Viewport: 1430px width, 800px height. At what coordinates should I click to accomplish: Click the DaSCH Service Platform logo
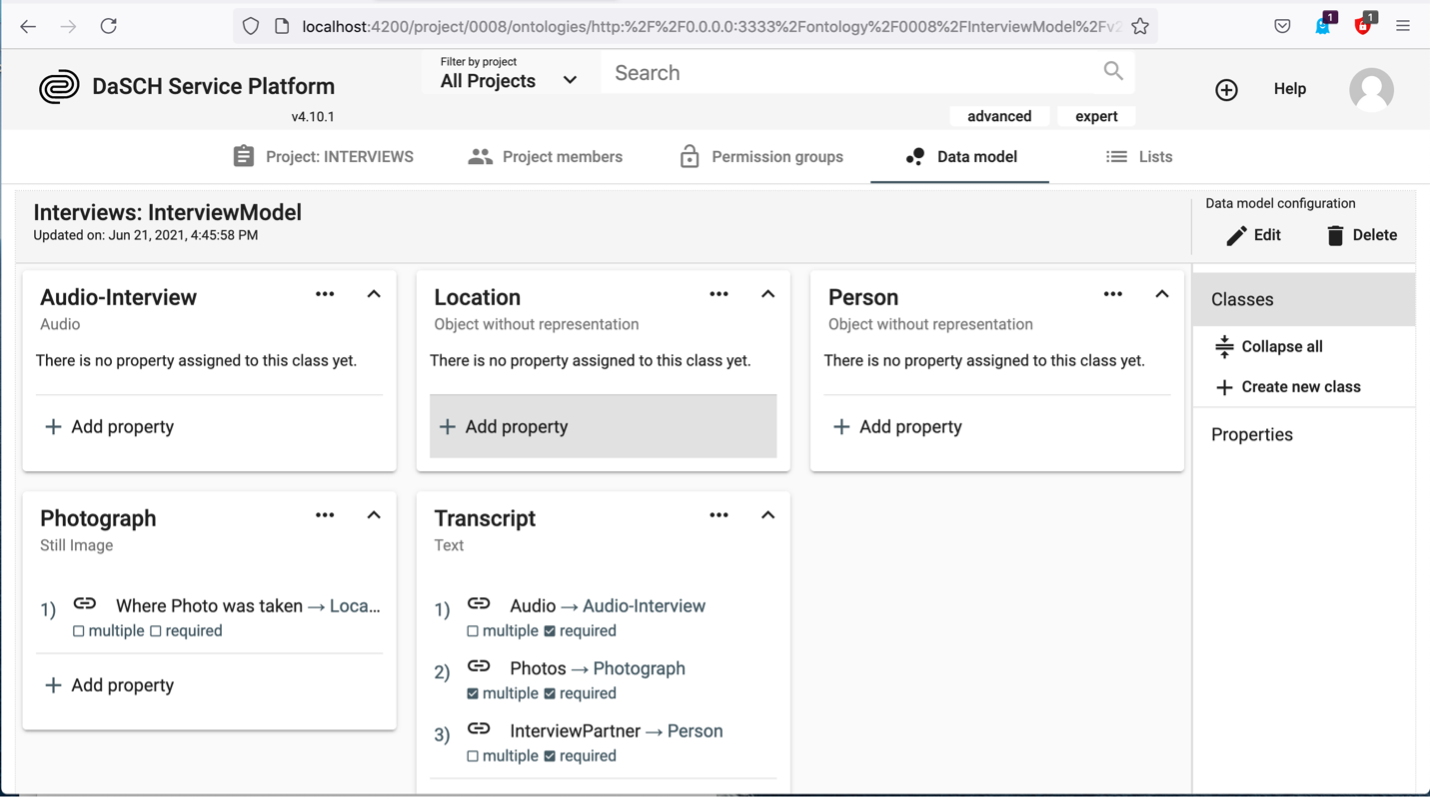pyautogui.click(x=60, y=86)
